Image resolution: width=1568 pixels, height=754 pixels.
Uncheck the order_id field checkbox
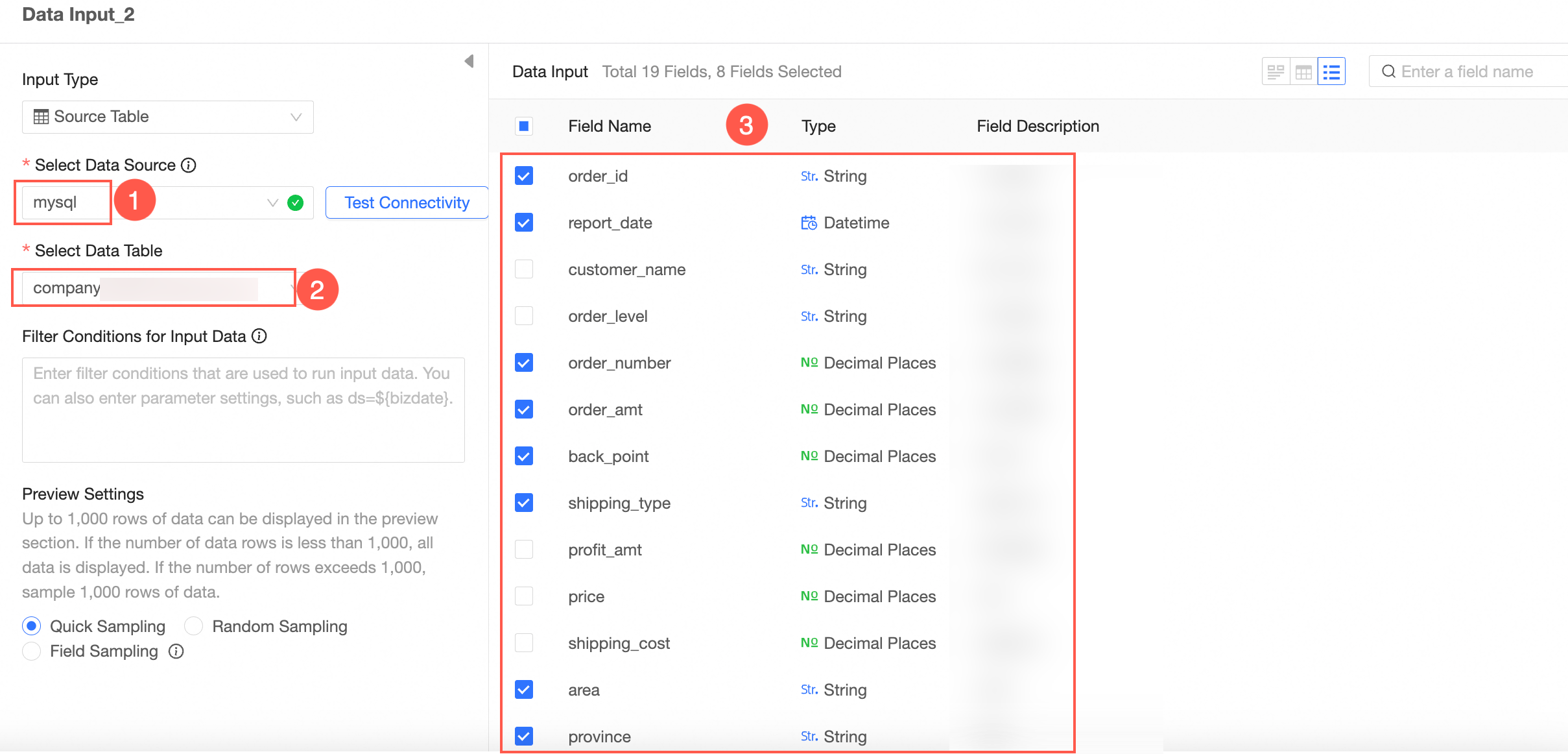click(x=523, y=176)
